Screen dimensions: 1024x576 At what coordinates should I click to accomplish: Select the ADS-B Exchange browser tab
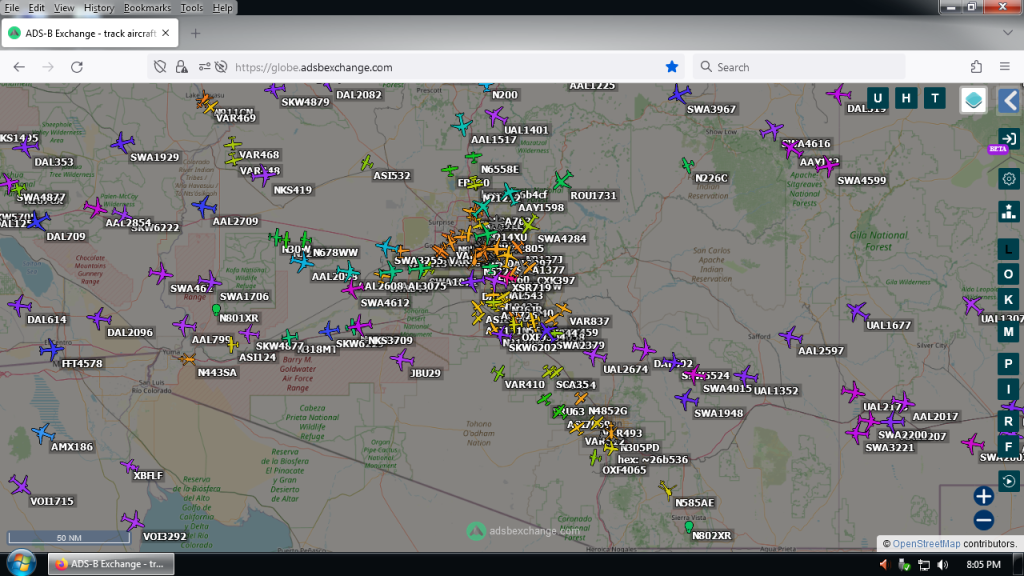(x=89, y=33)
